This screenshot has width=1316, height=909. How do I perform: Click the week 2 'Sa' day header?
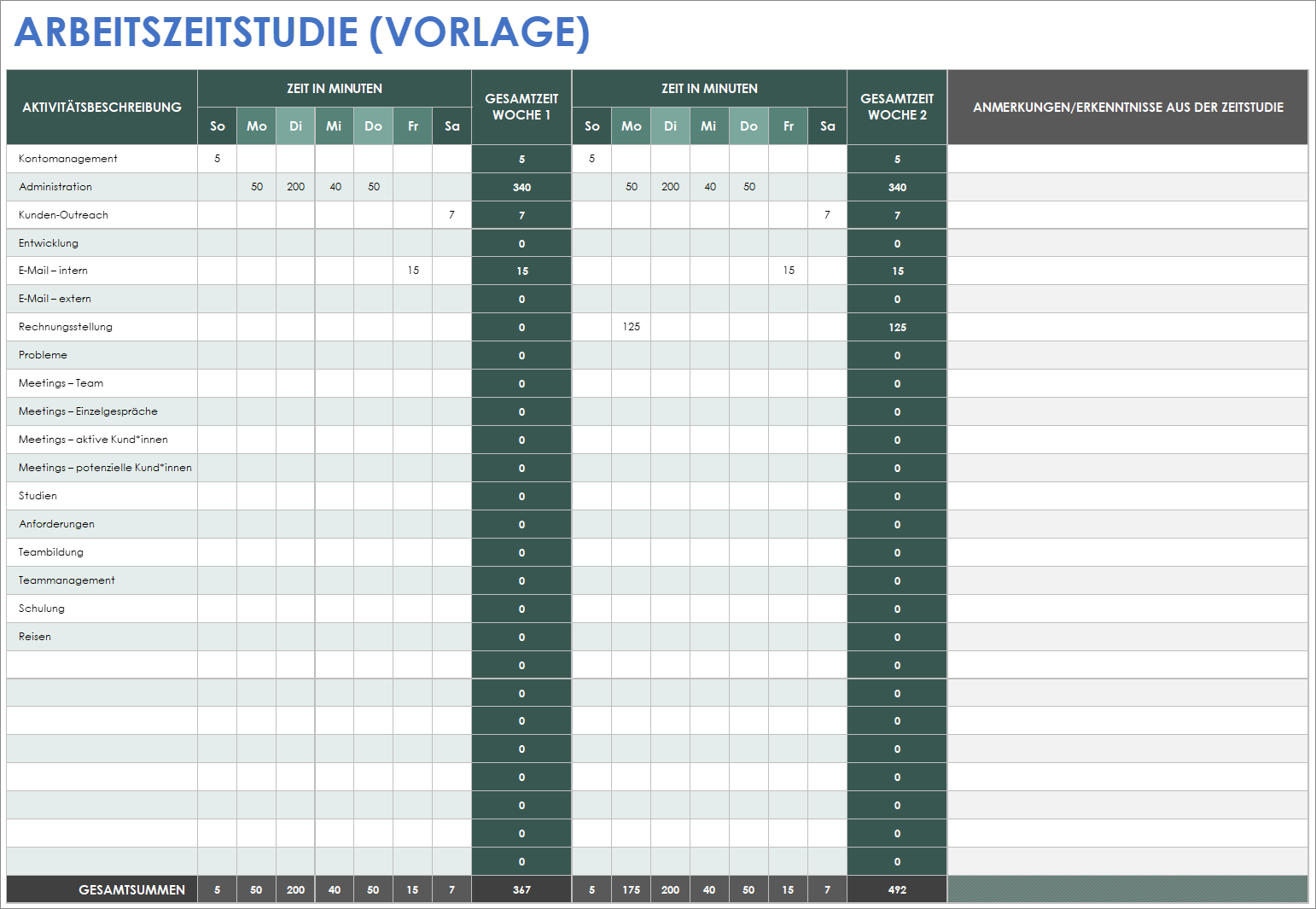[828, 126]
